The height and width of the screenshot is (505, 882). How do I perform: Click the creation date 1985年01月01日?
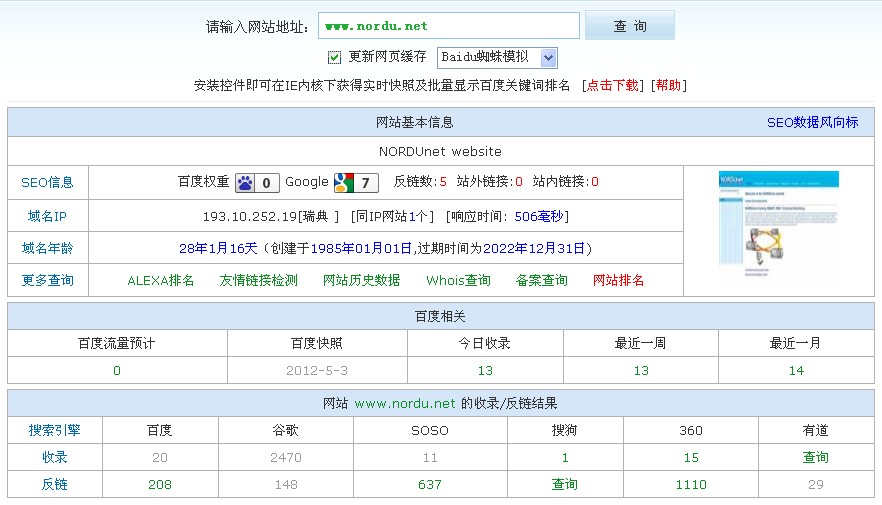coord(361,249)
